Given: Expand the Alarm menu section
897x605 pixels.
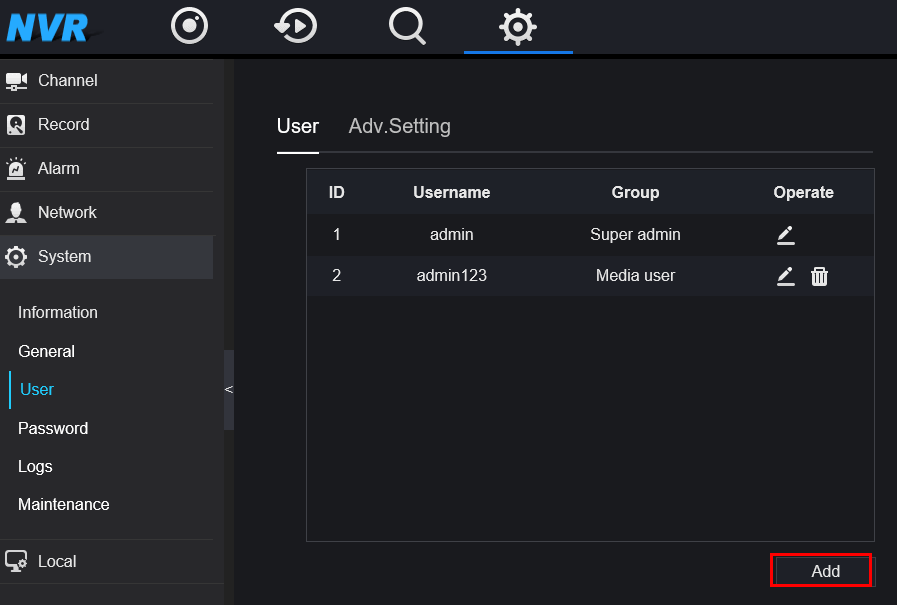Looking at the screenshot, I should tap(58, 169).
